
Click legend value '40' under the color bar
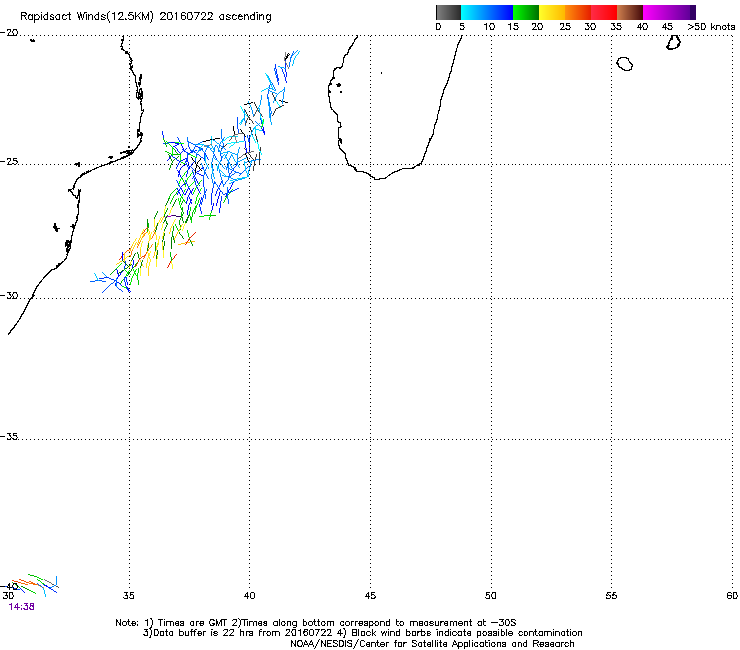642,27
